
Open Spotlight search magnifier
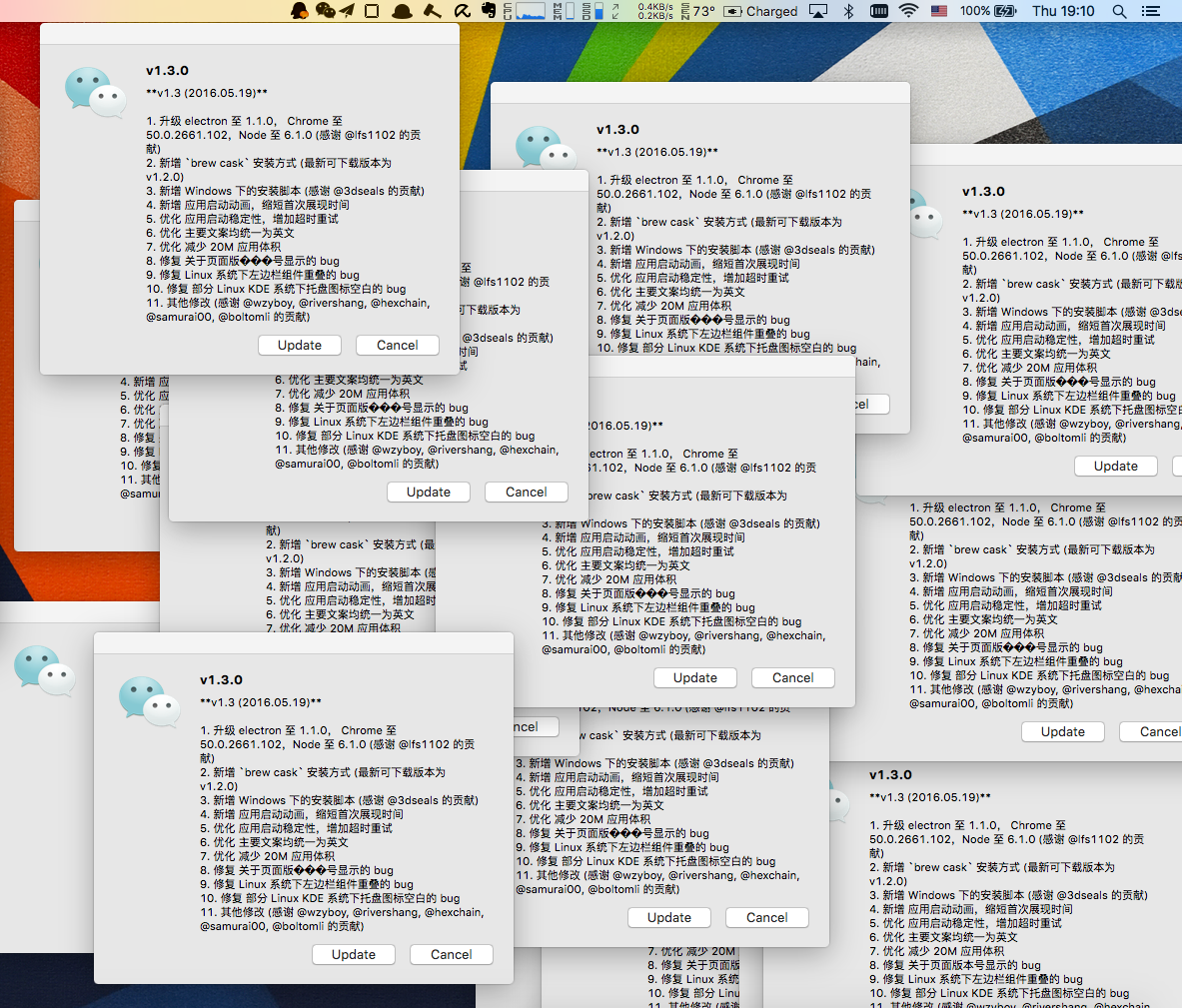pyautogui.click(x=1119, y=11)
